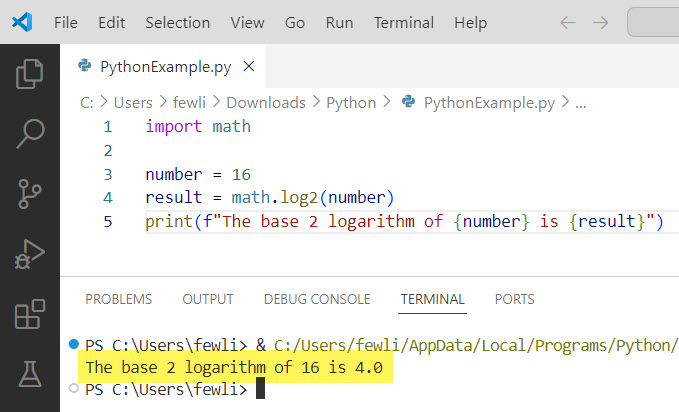Click the VS Code logo icon
This screenshot has height=412, width=679.
[22, 22]
